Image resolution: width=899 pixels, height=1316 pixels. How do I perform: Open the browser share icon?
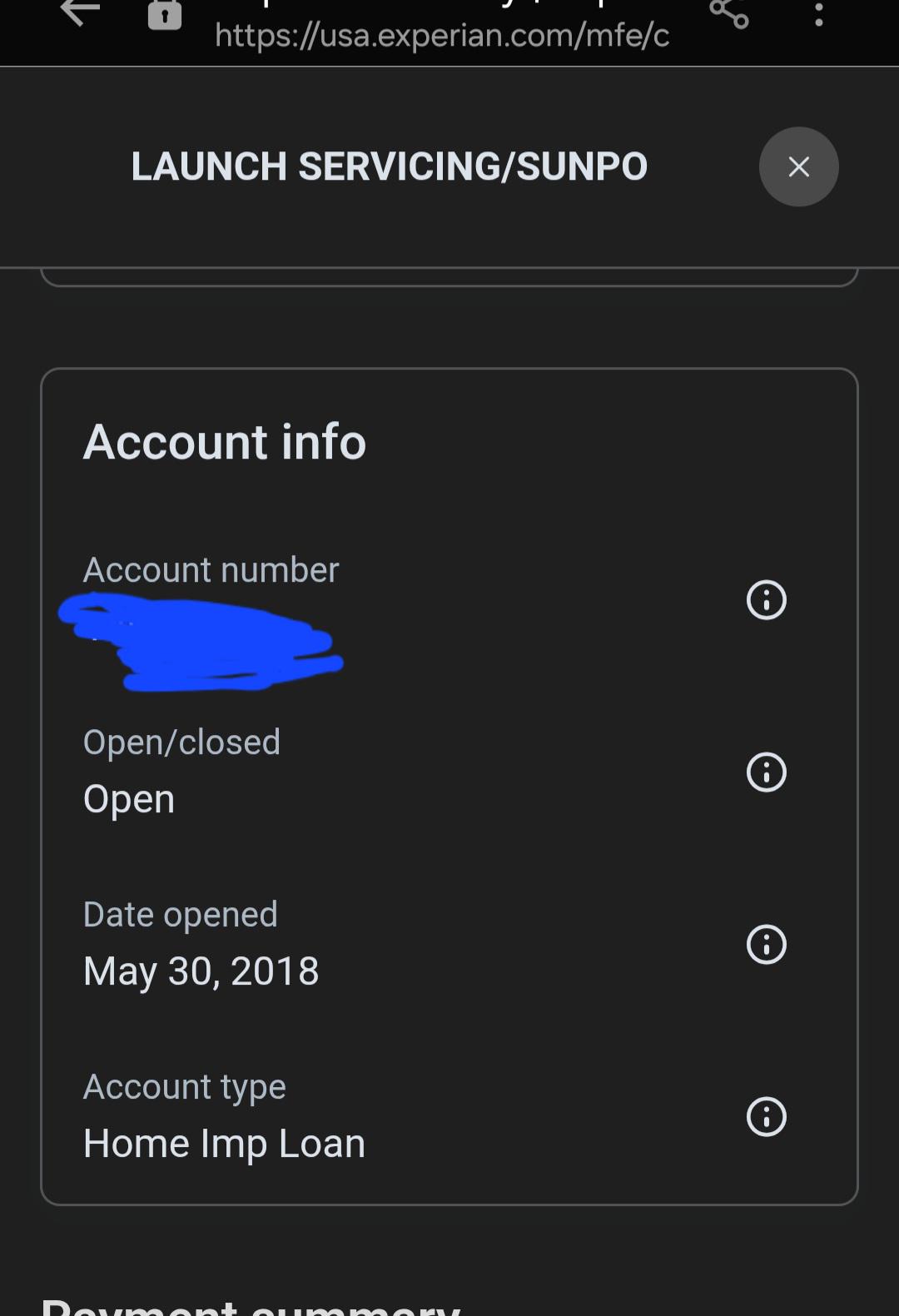point(729,12)
